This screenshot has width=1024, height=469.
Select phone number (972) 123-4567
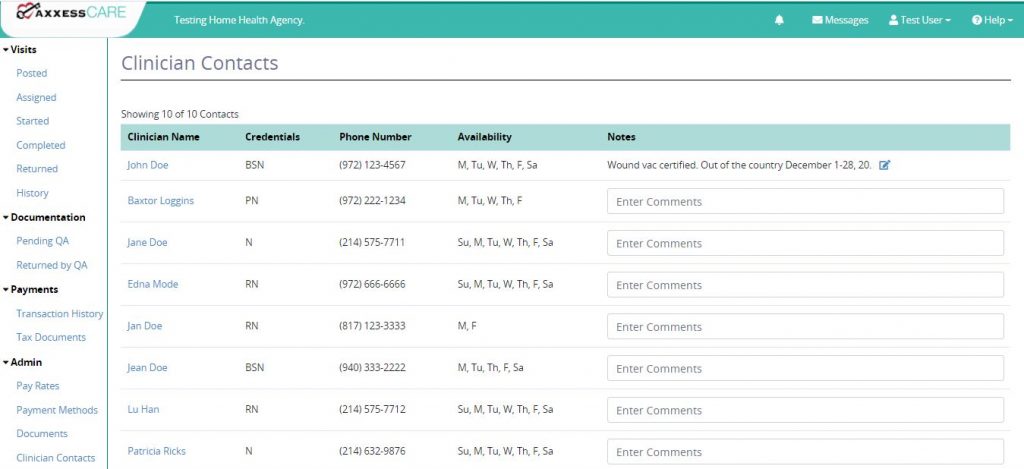pos(372,165)
